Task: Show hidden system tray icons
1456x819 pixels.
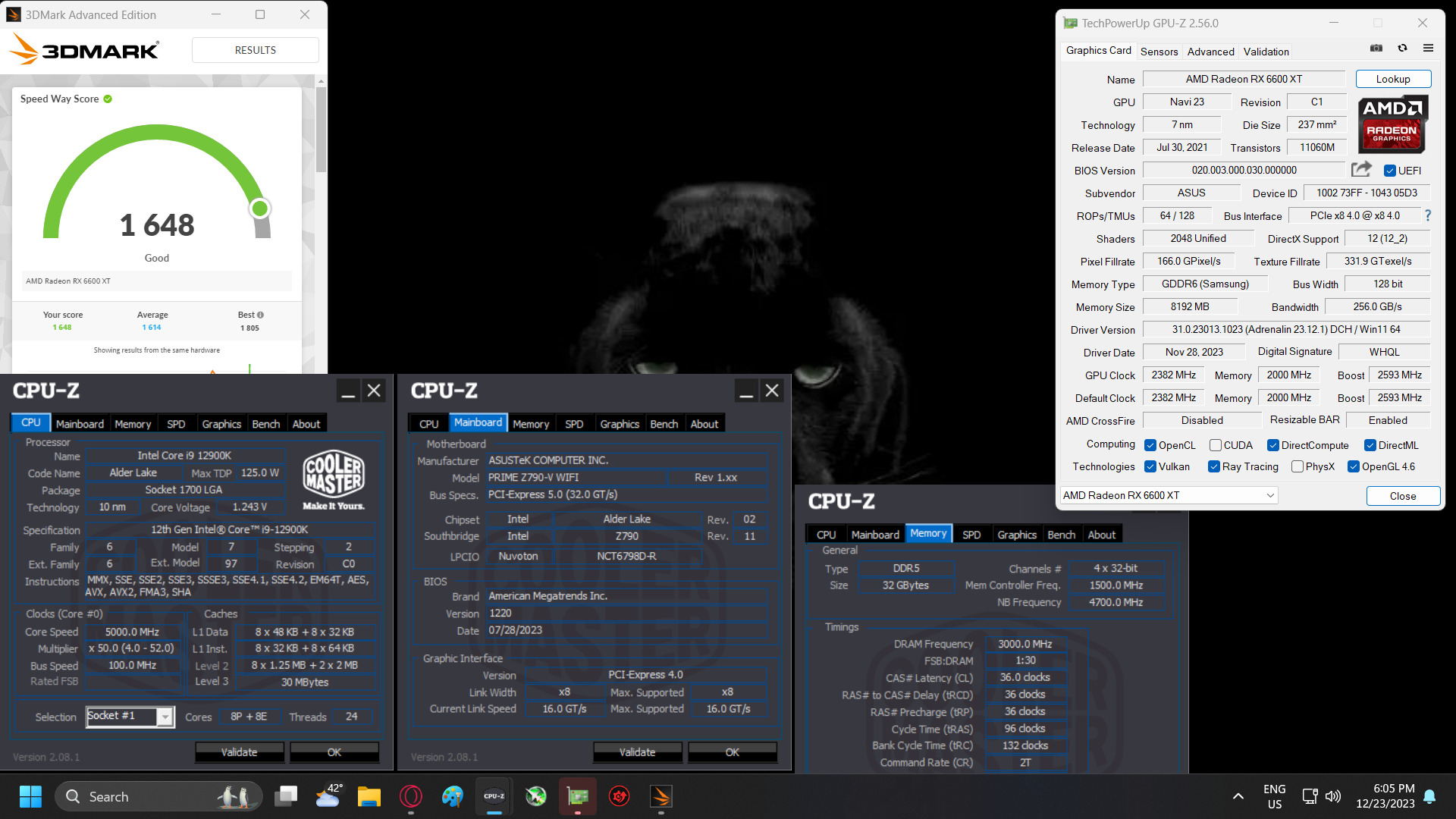Action: click(x=1238, y=796)
